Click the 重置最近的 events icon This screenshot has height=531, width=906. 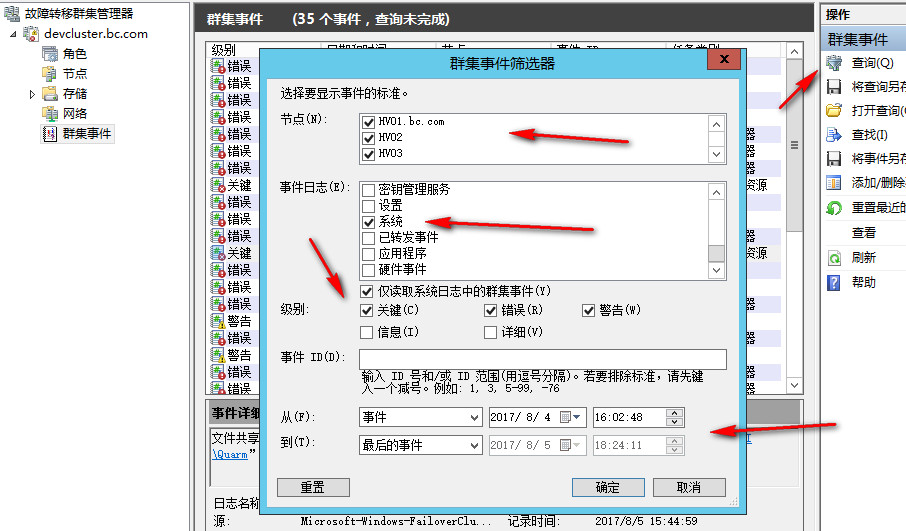click(834, 207)
